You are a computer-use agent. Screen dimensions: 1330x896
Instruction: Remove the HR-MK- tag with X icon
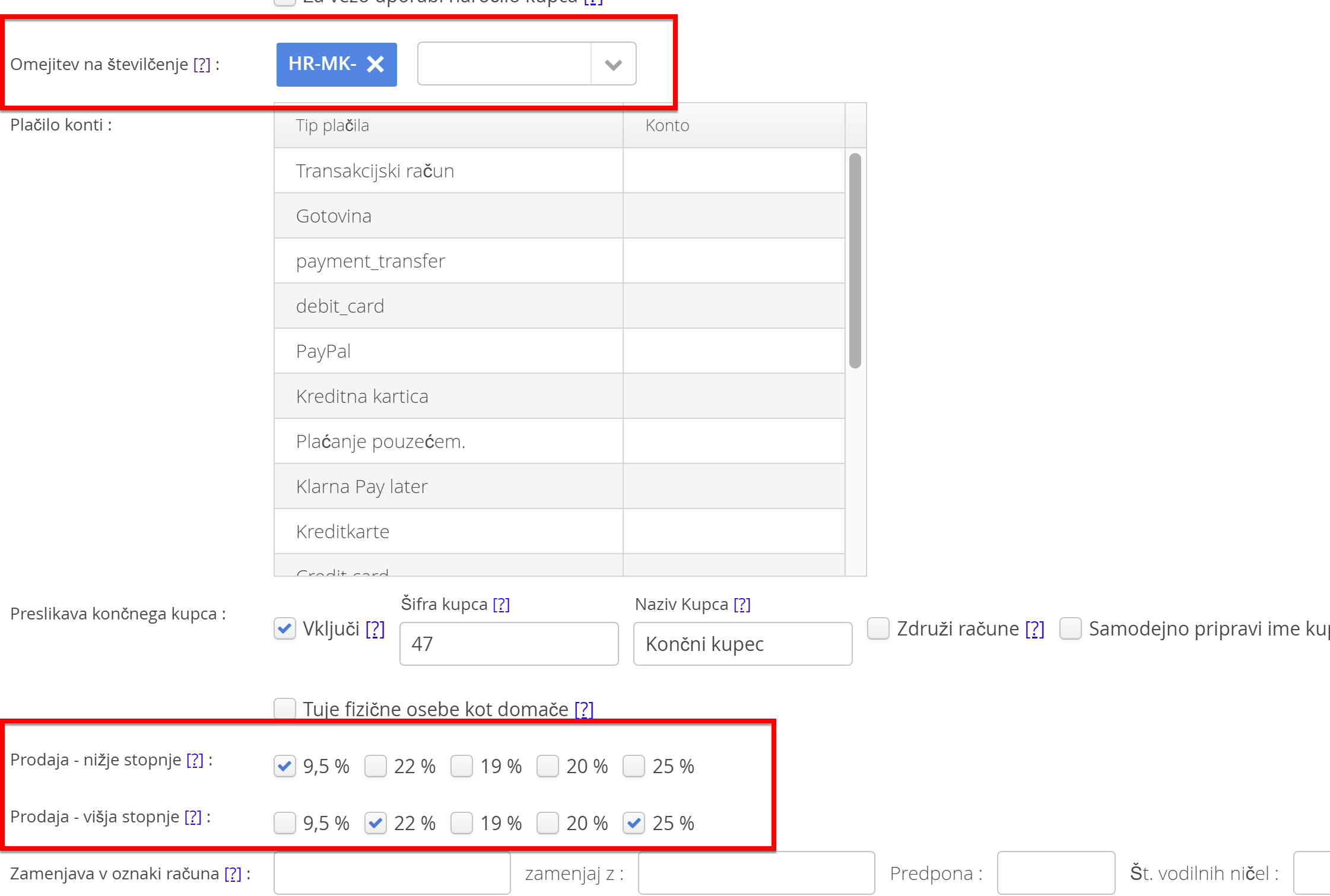(376, 64)
